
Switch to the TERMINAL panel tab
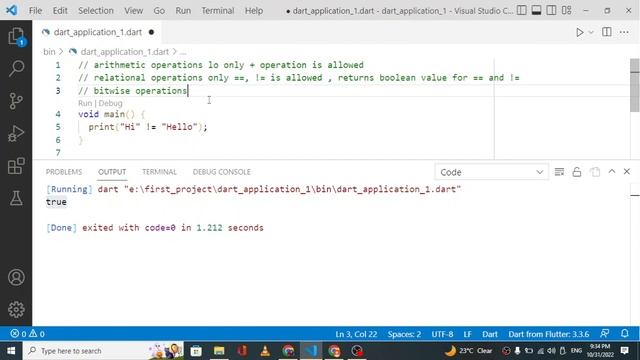159,172
